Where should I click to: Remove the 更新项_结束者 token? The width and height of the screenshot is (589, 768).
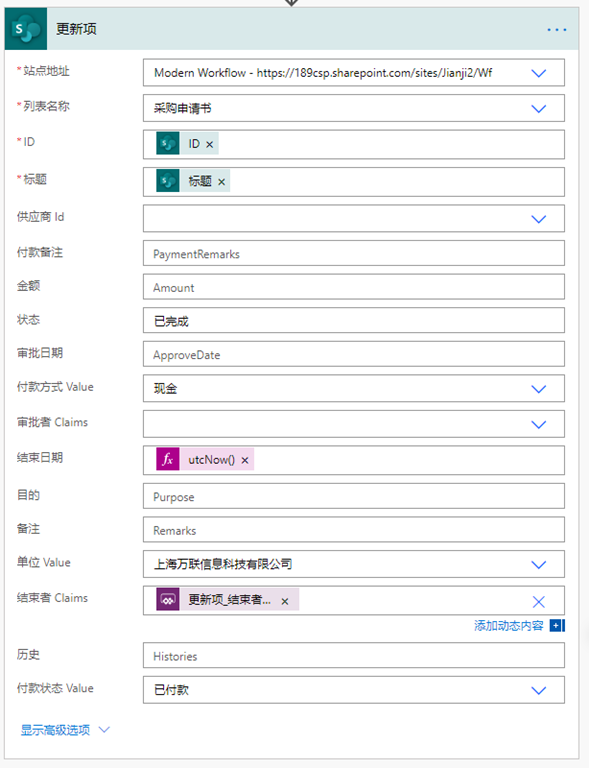pyautogui.click(x=284, y=601)
